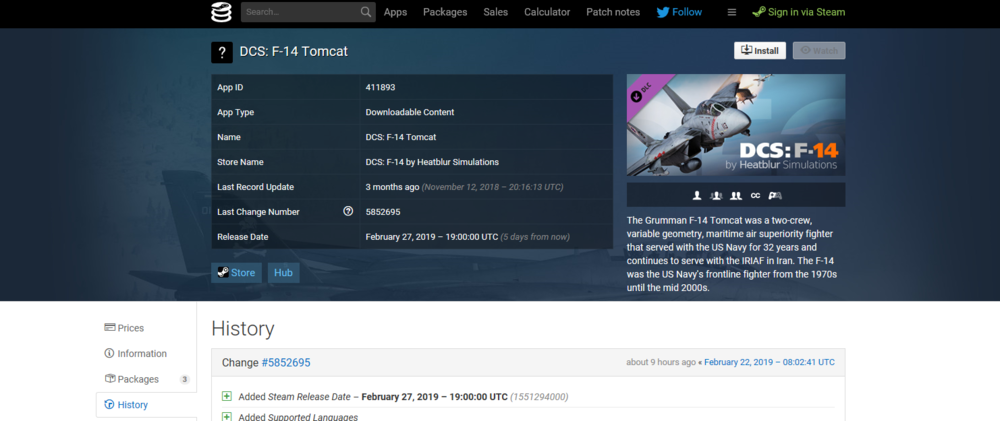Open the Apps menu item
This screenshot has height=421, width=1000.
(x=395, y=12)
